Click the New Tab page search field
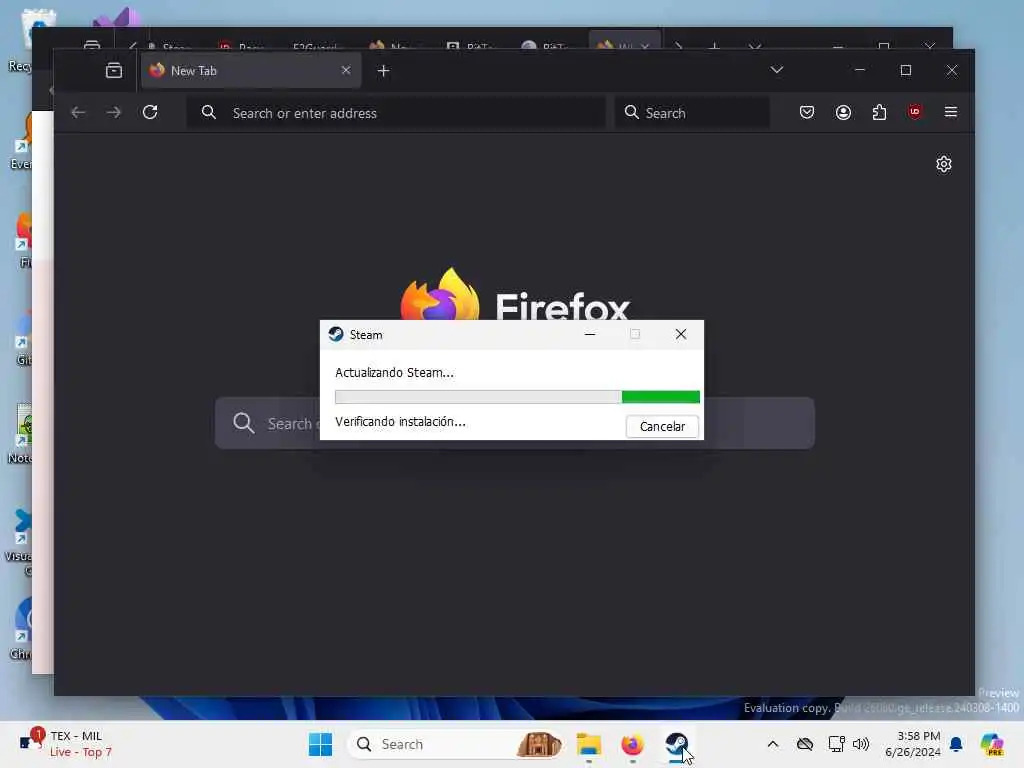Viewport: 1024px width, 768px height. 515,423
